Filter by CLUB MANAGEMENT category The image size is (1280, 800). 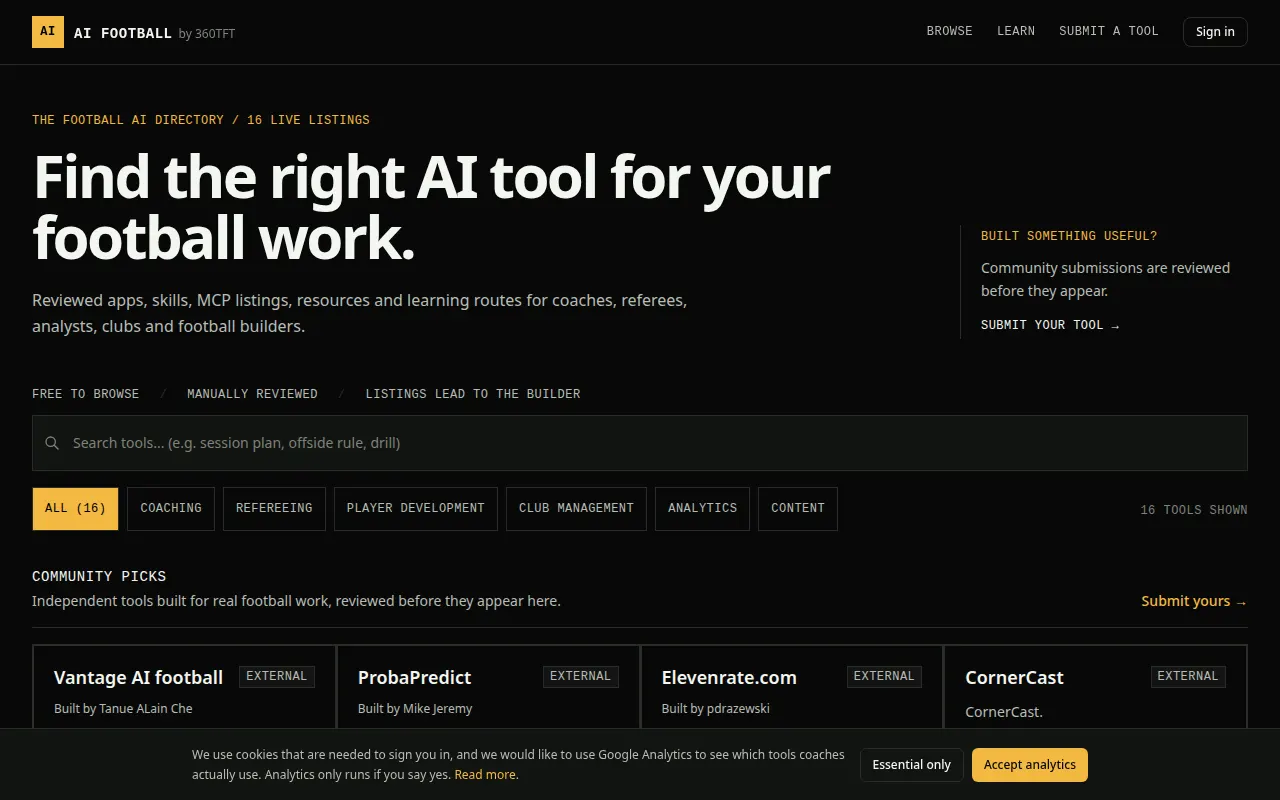tap(576, 508)
